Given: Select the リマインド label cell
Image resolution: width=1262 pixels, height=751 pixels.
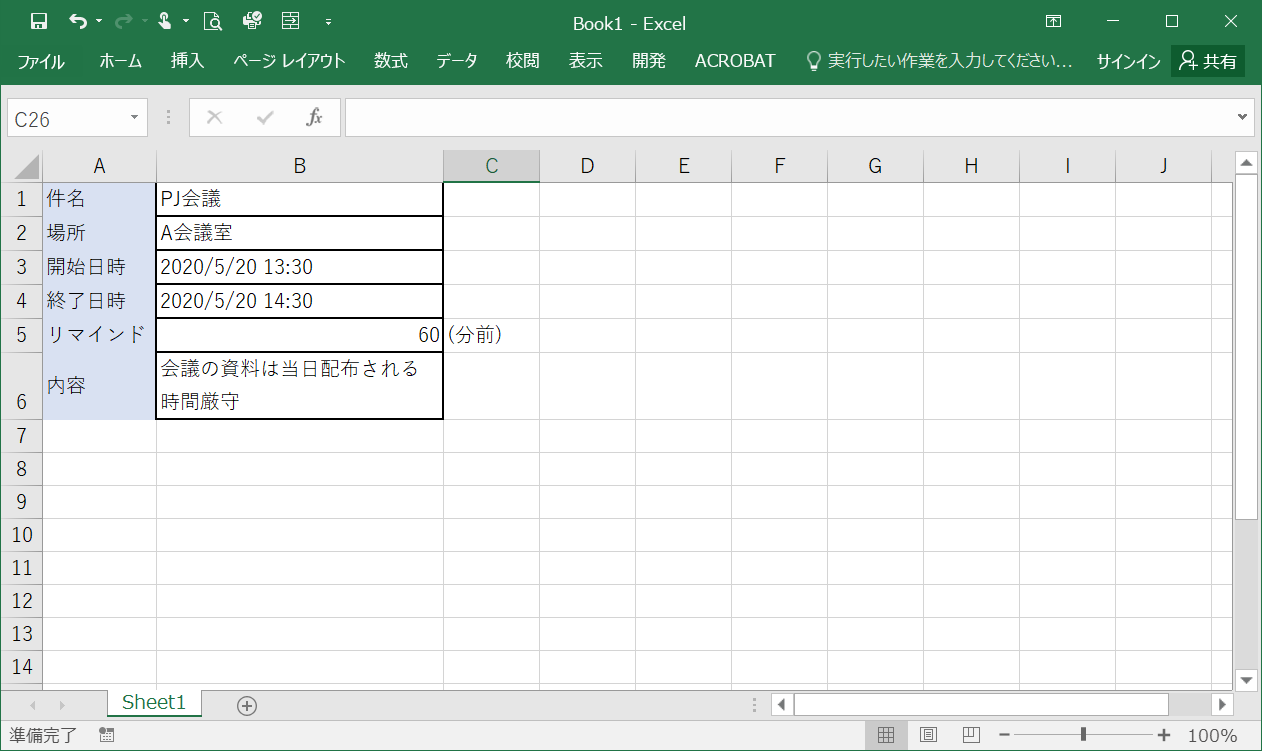Looking at the screenshot, I should 99,335.
